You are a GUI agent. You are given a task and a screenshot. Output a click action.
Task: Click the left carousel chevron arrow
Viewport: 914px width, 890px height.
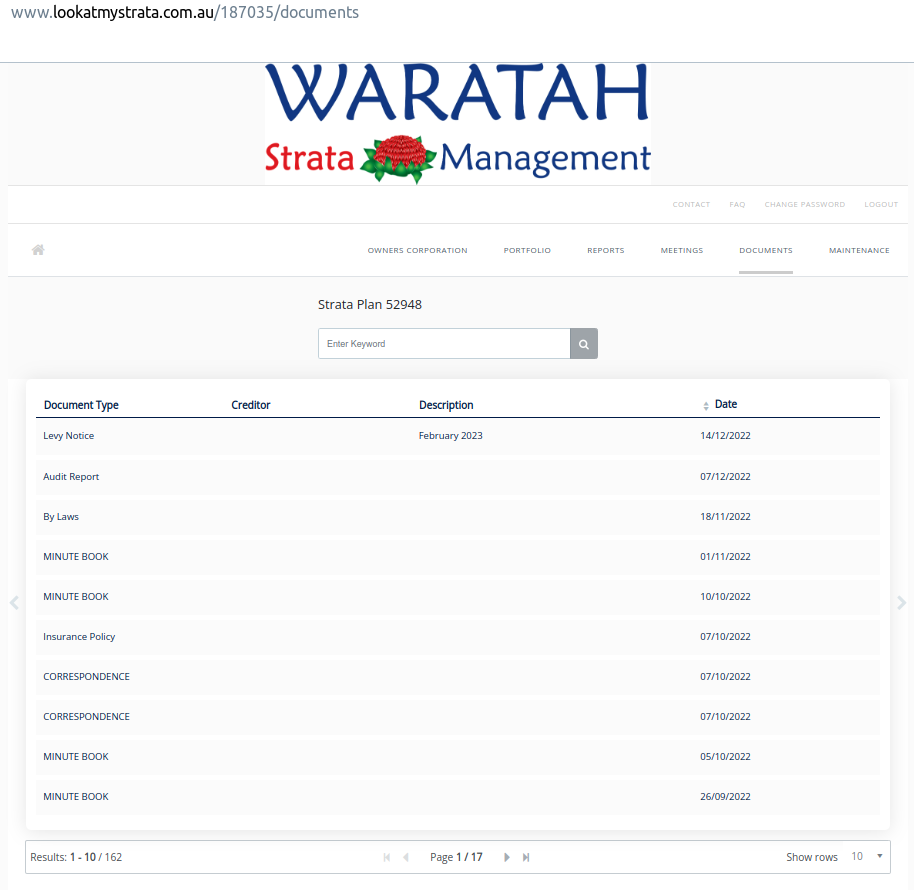tap(15, 603)
